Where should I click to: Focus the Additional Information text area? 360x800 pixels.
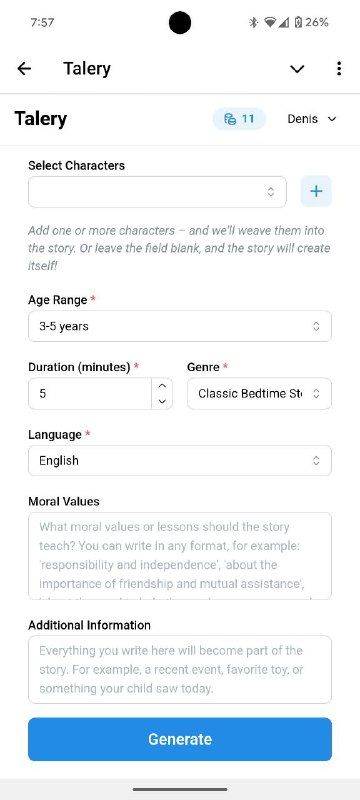(x=179, y=669)
